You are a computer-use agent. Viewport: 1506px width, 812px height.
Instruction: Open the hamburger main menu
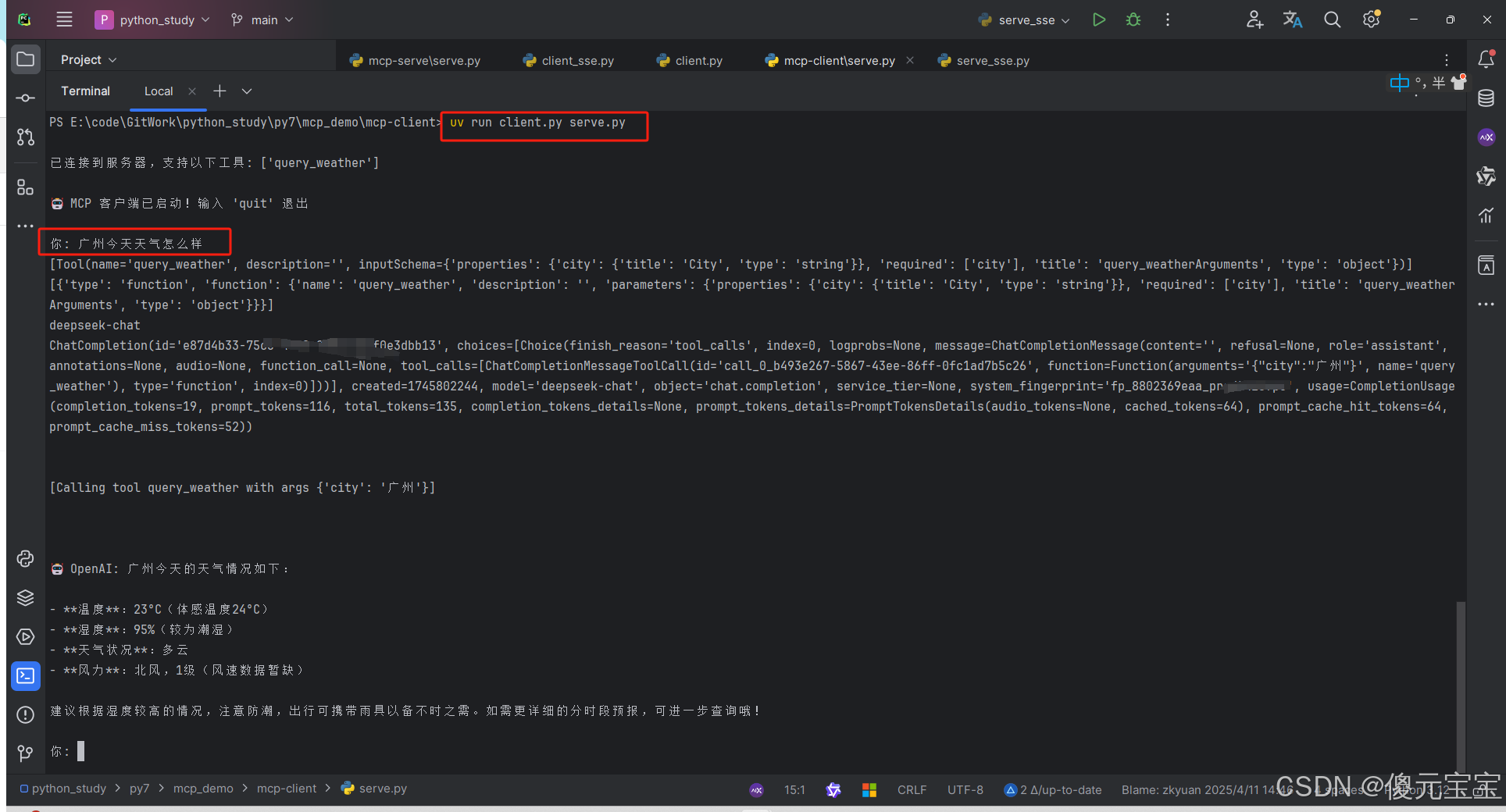[64, 20]
